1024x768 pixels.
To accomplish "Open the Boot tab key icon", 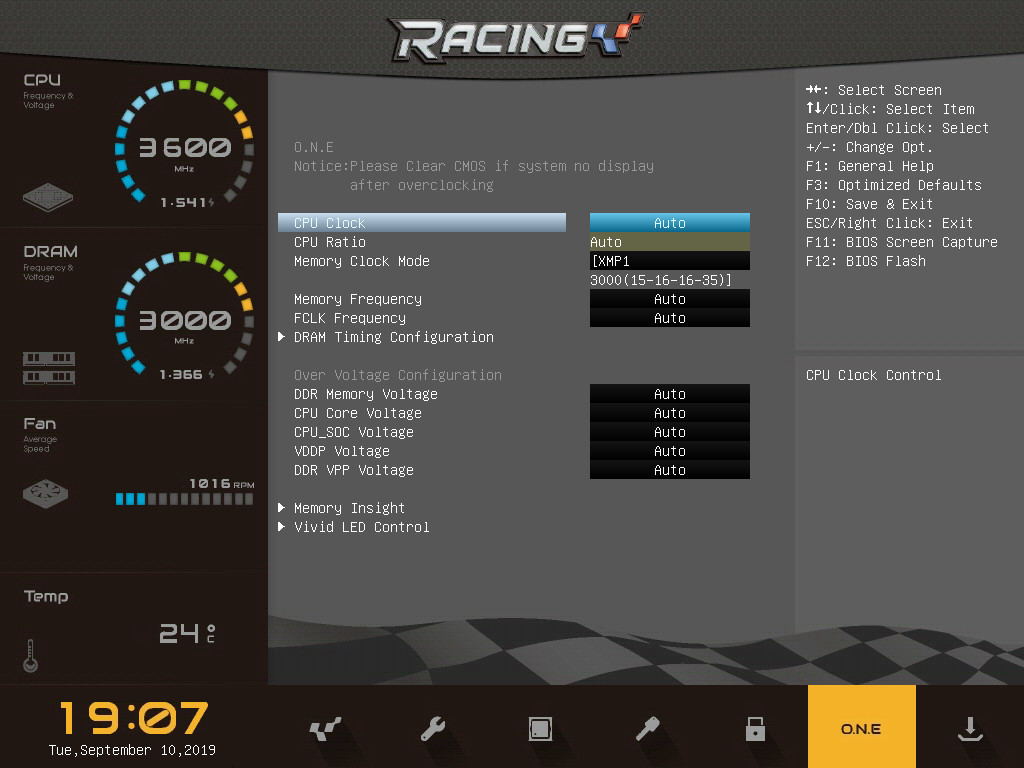I will (647, 729).
